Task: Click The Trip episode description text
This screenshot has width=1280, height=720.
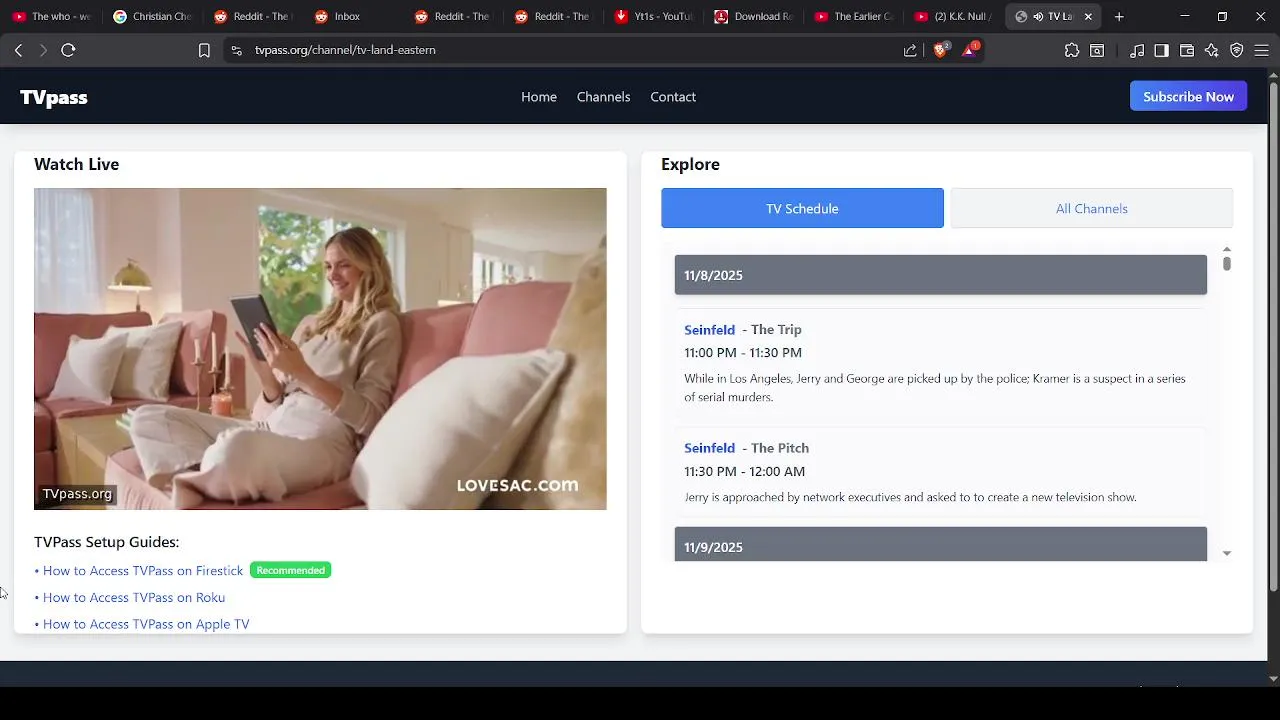Action: tap(935, 388)
